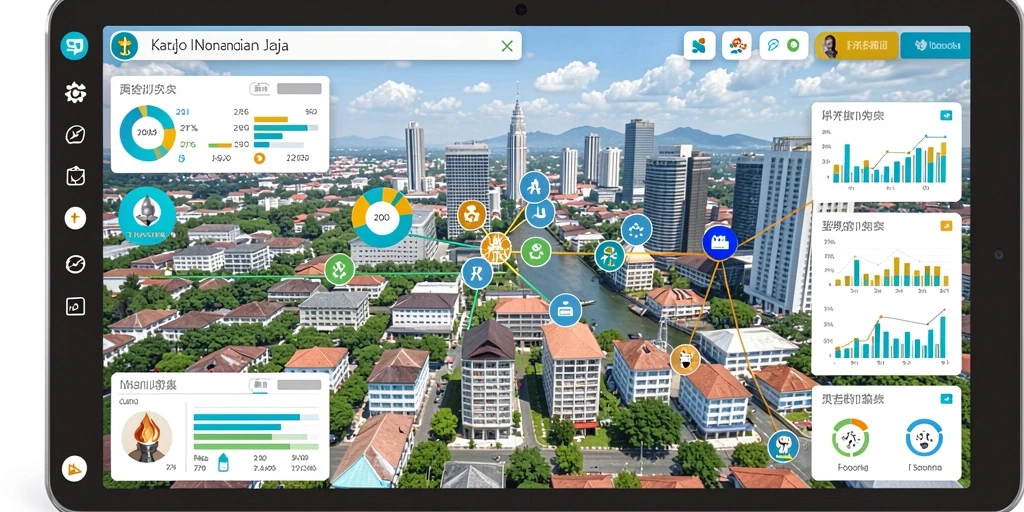Select the white circle plus icon in the sidebar
The width and height of the screenshot is (1024, 512).
[x=76, y=218]
